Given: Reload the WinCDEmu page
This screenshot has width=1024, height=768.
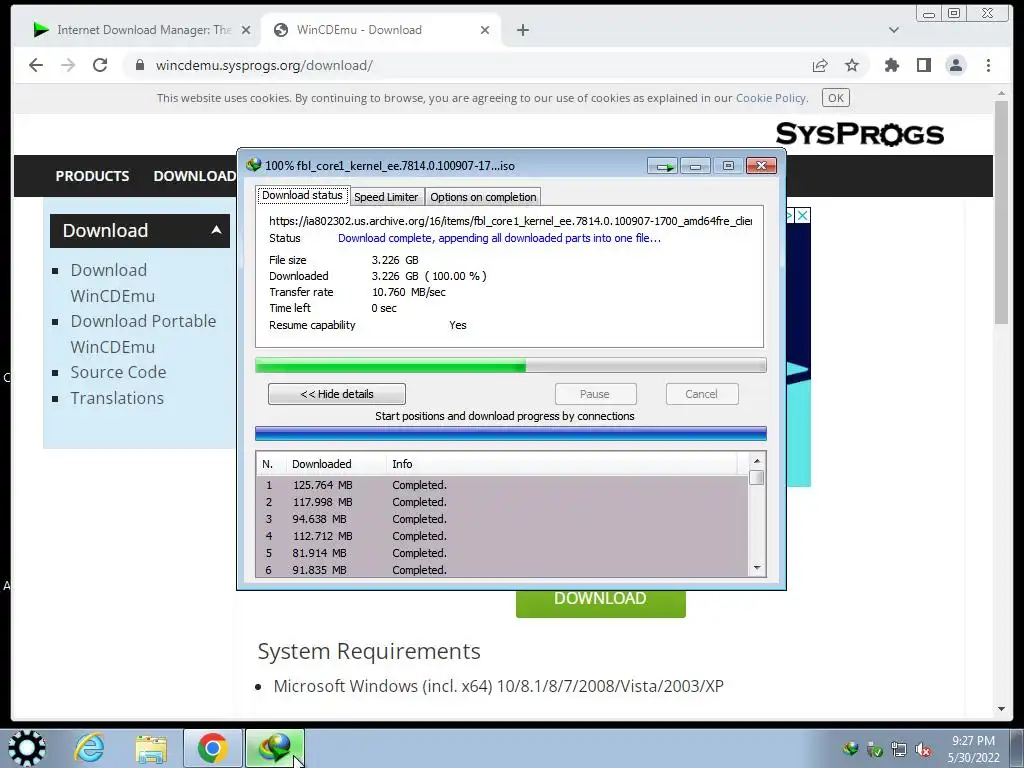Looking at the screenshot, I should (x=100, y=65).
